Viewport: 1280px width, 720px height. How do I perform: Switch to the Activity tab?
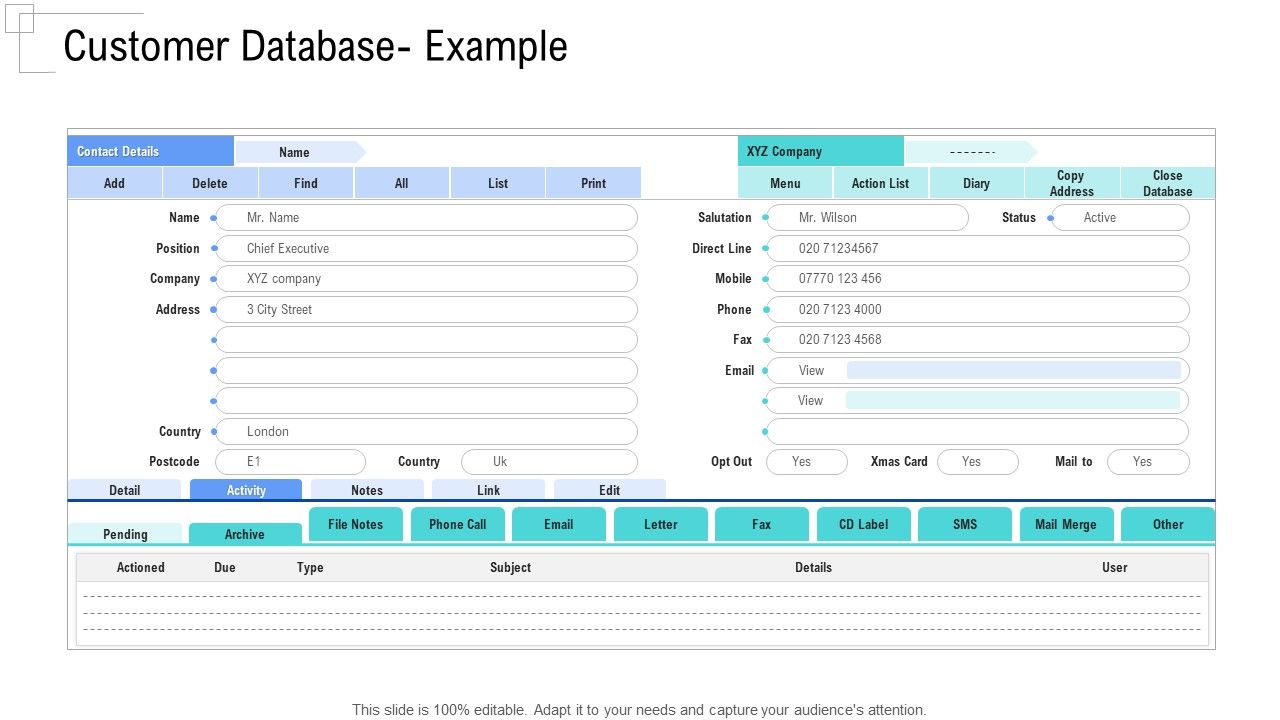click(246, 490)
